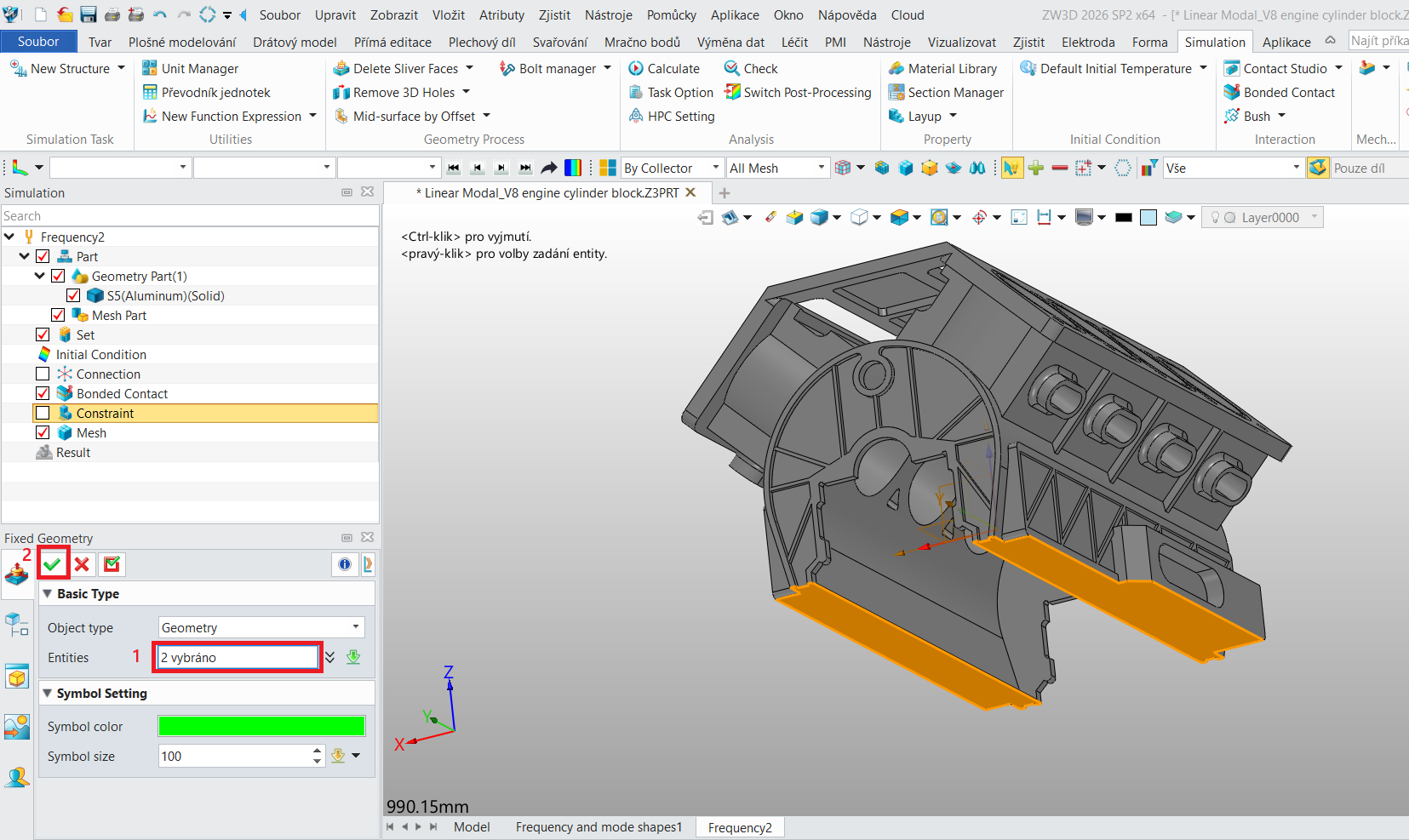
Task: Click the green Symbol color swatch
Action: coord(261,726)
